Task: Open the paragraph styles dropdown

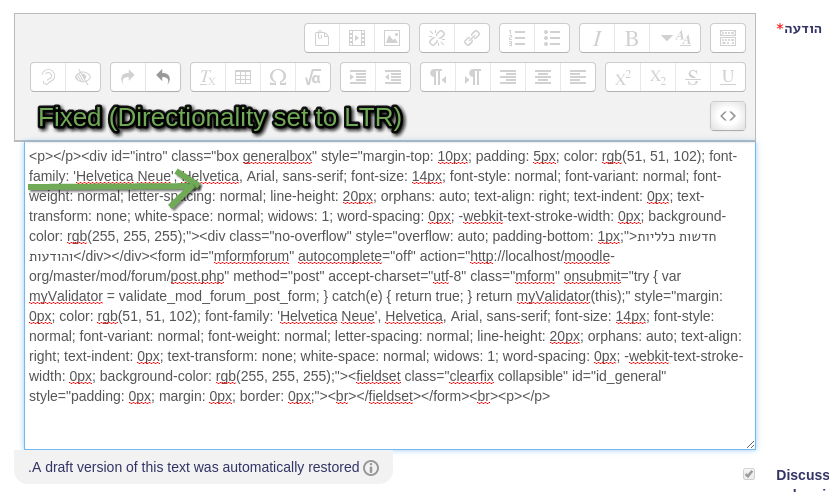Action: click(x=675, y=38)
